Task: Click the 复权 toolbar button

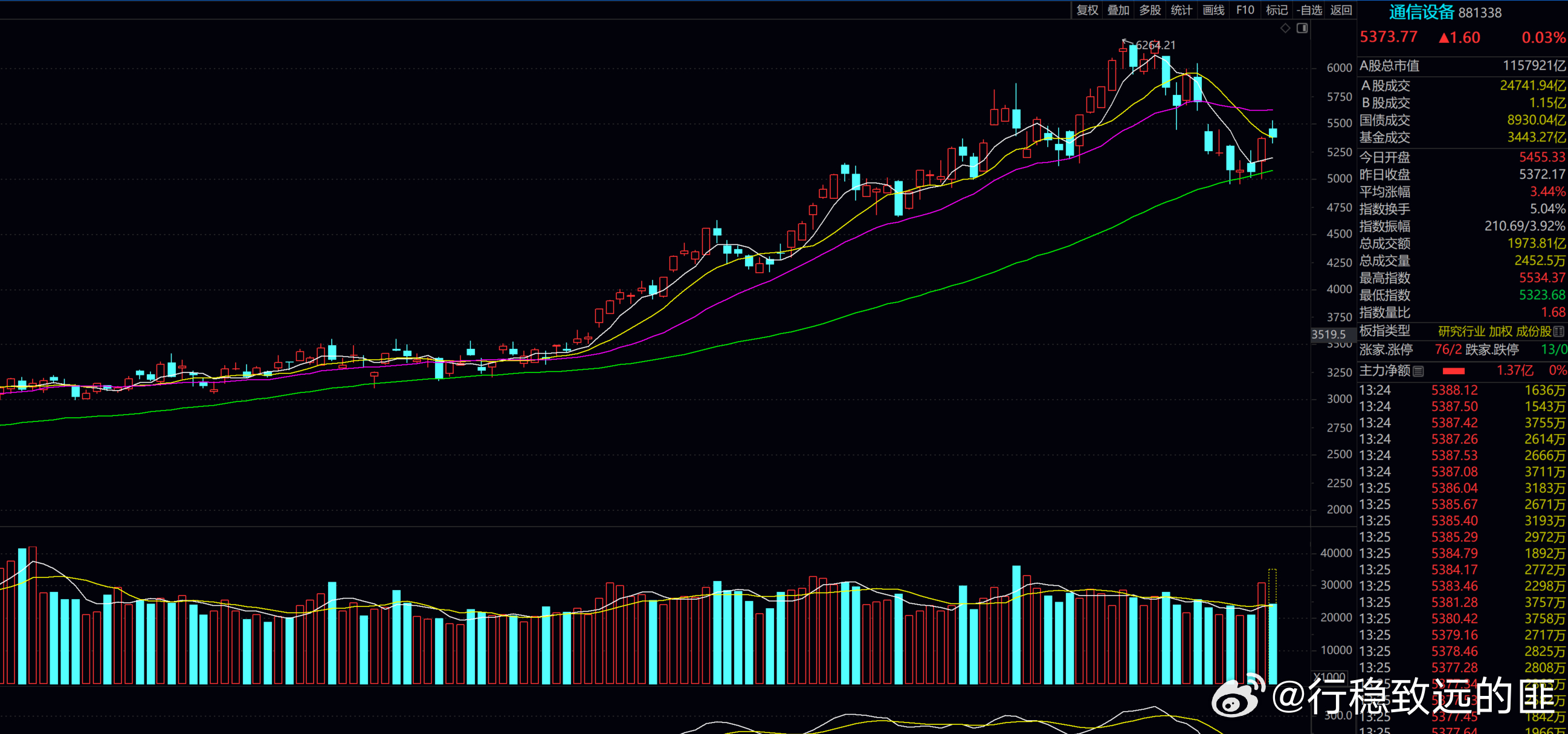Action: [1087, 10]
